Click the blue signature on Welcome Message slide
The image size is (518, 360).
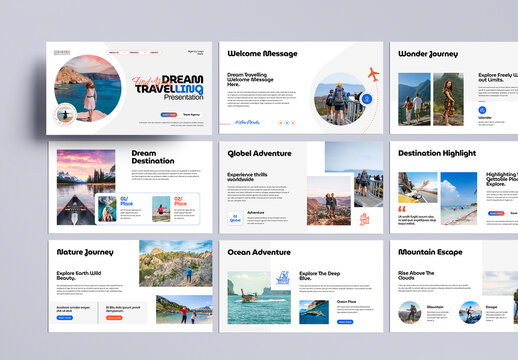coord(247,122)
